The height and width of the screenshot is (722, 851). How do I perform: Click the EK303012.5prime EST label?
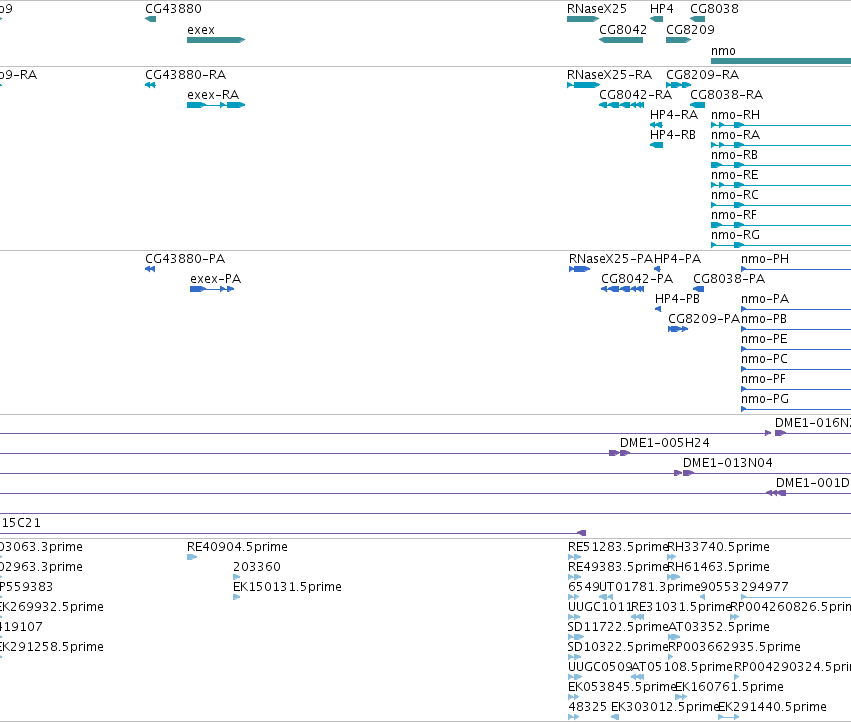pos(664,708)
